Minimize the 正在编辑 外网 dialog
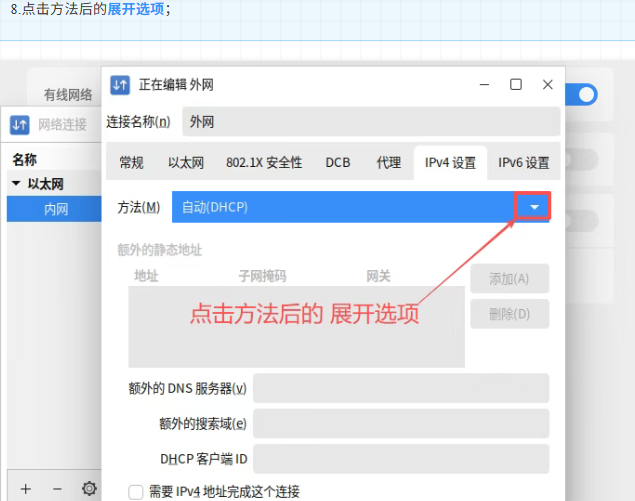 click(x=484, y=85)
